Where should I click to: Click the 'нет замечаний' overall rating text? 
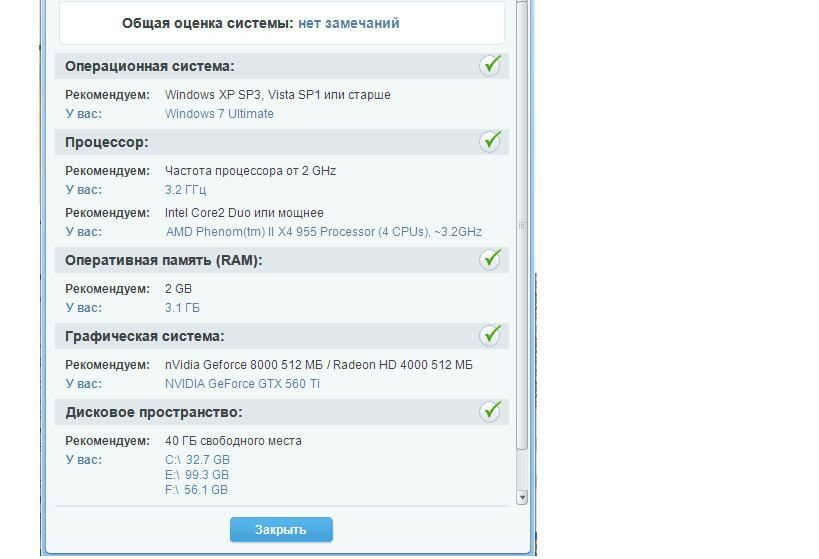(x=348, y=23)
